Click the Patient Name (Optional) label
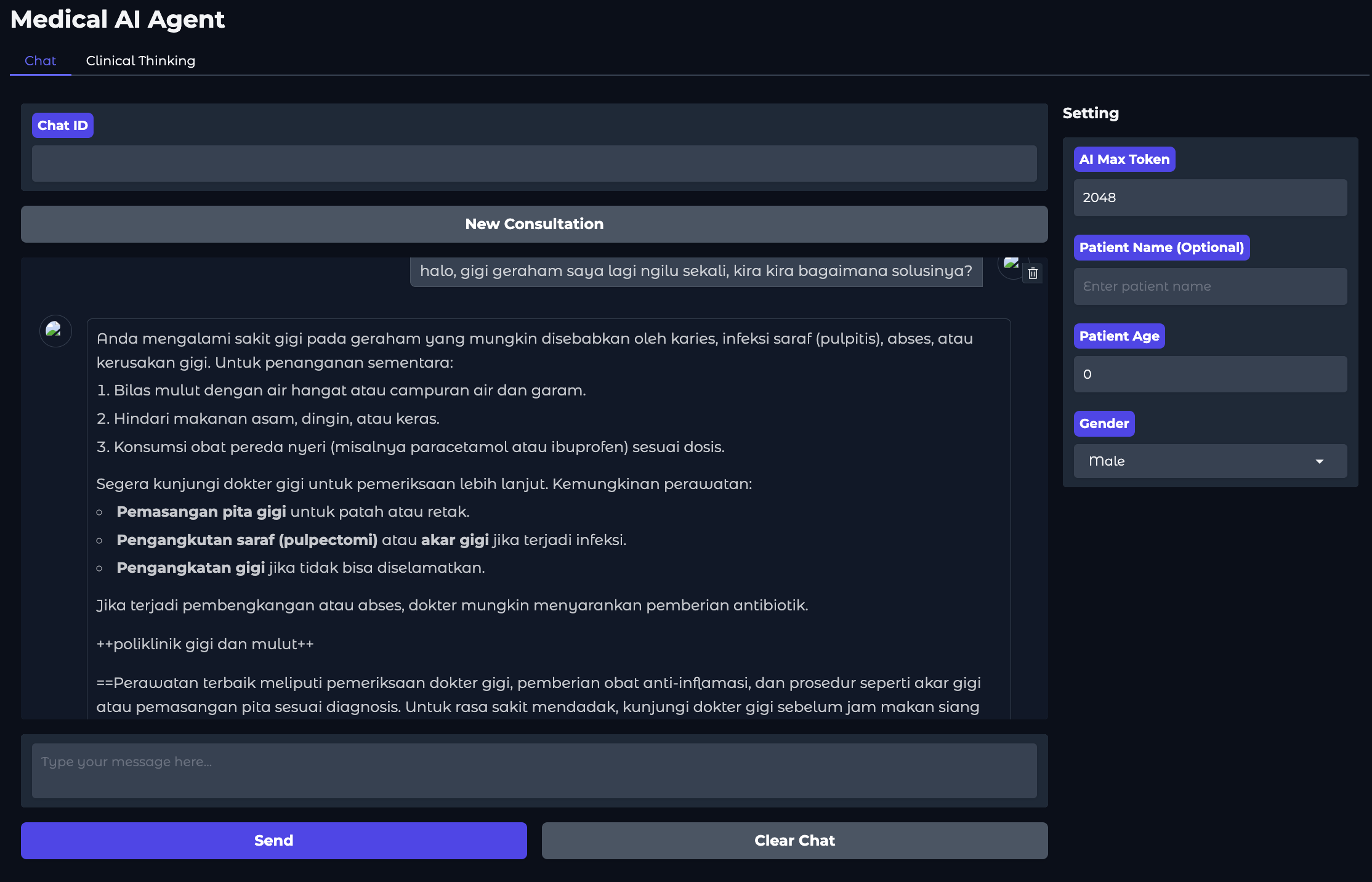The height and width of the screenshot is (882, 1372). 1161,248
